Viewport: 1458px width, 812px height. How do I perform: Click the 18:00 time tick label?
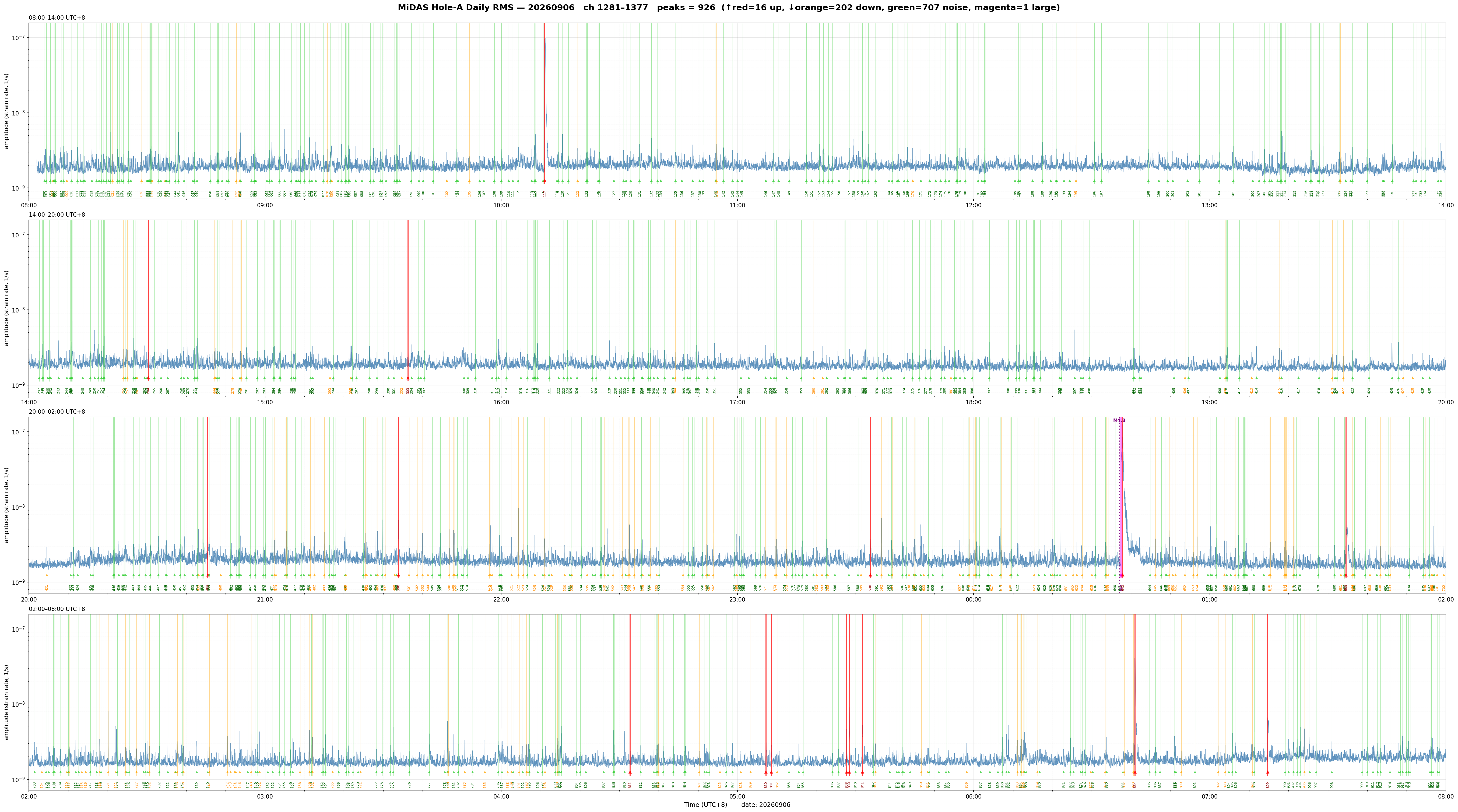(x=974, y=402)
